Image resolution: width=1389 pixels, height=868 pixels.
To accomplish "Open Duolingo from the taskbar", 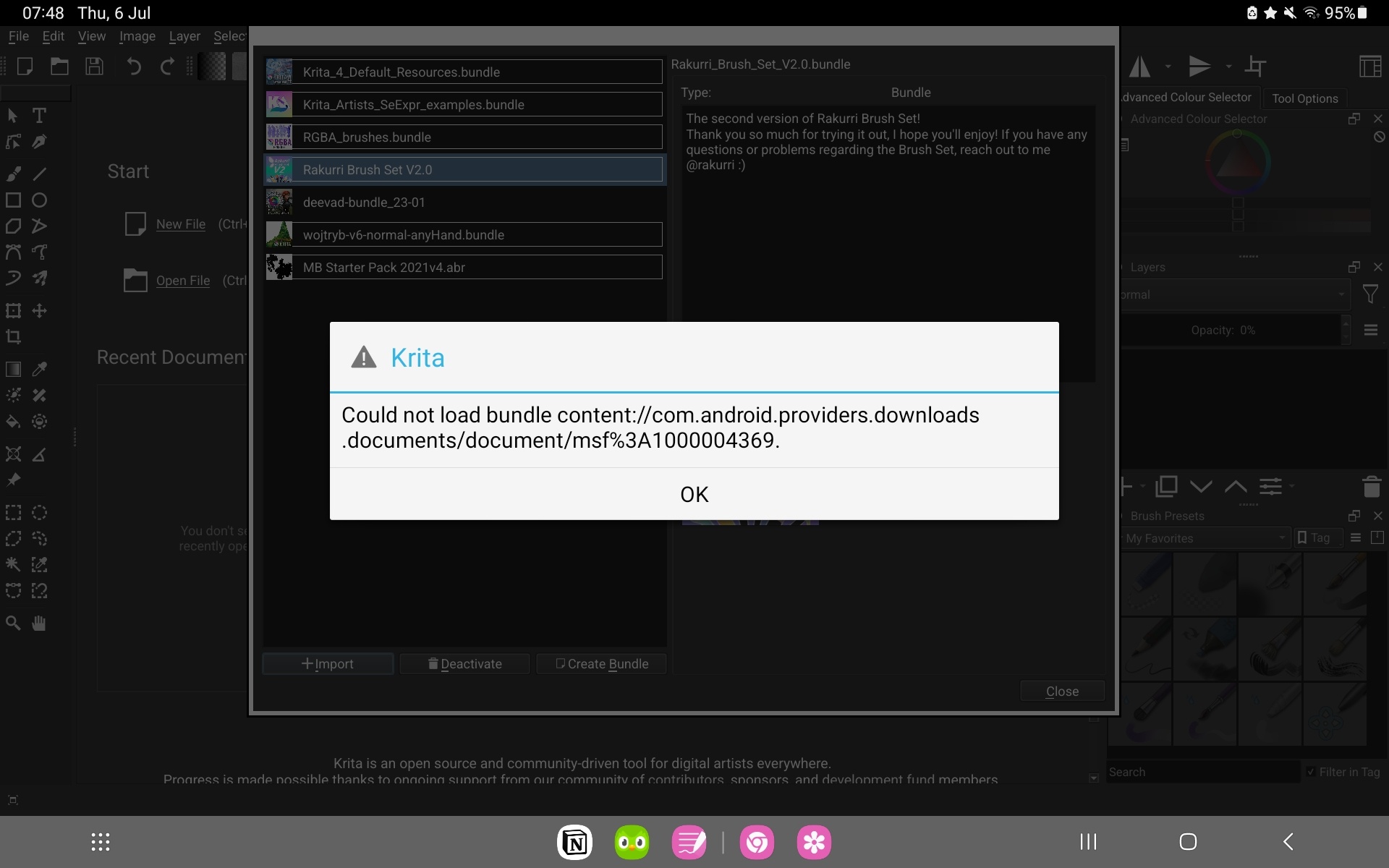I will pyautogui.click(x=632, y=842).
